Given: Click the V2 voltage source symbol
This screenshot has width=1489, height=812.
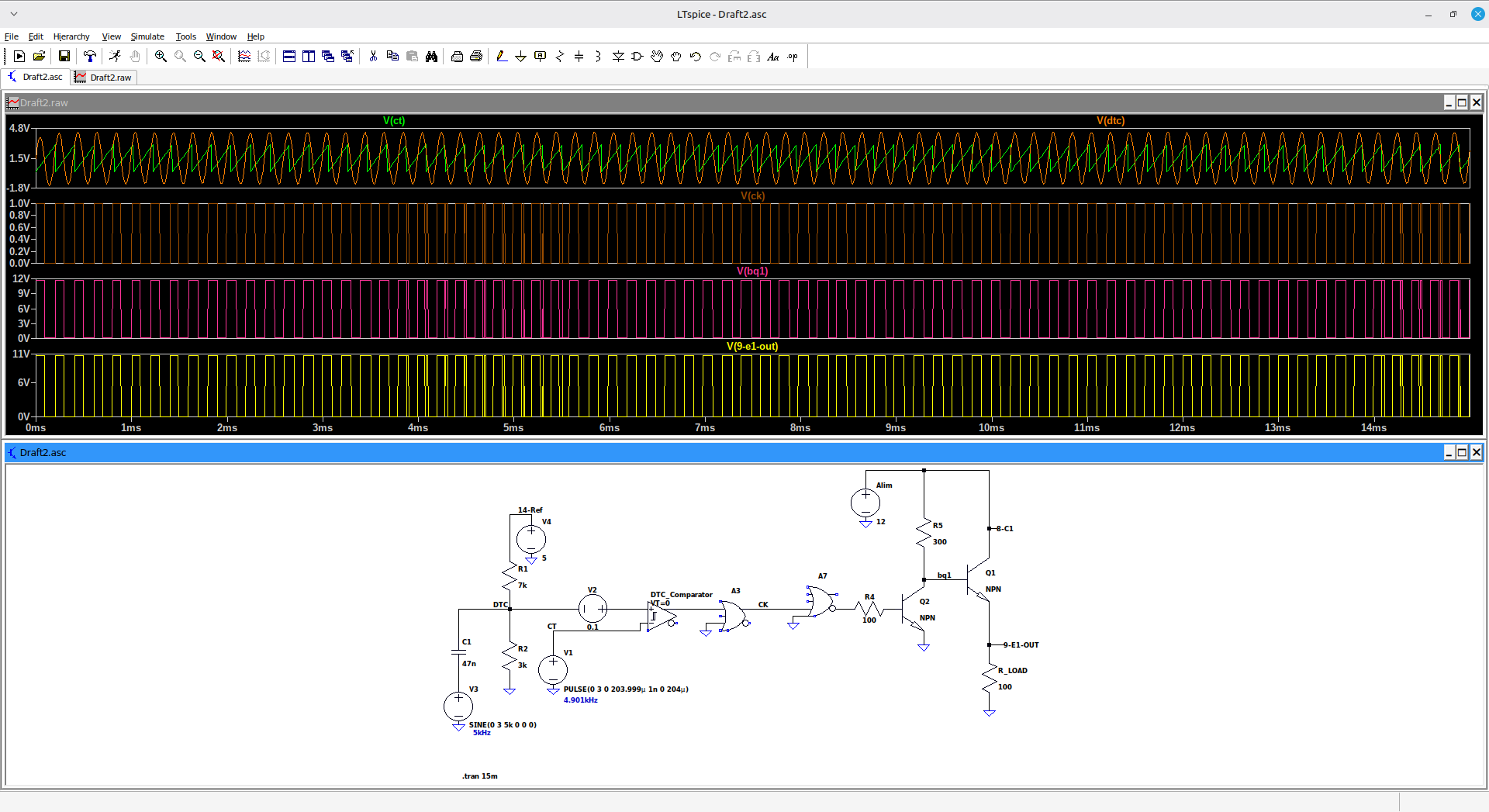Looking at the screenshot, I should tap(592, 609).
